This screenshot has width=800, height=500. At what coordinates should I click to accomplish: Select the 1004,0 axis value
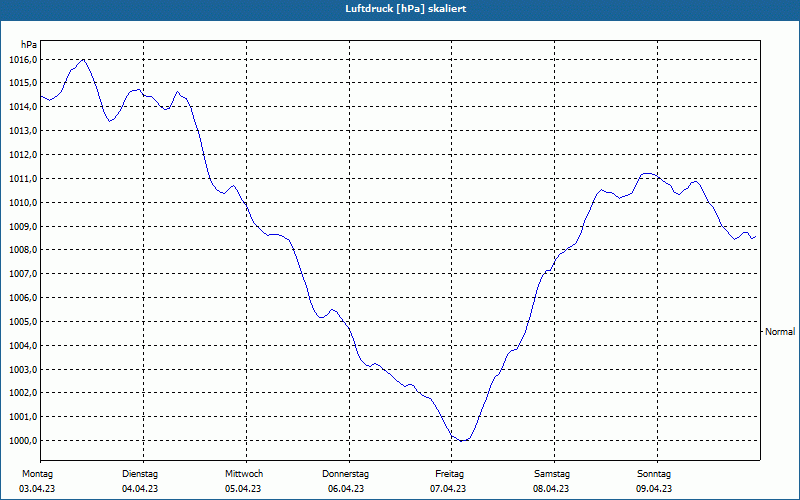[23, 345]
